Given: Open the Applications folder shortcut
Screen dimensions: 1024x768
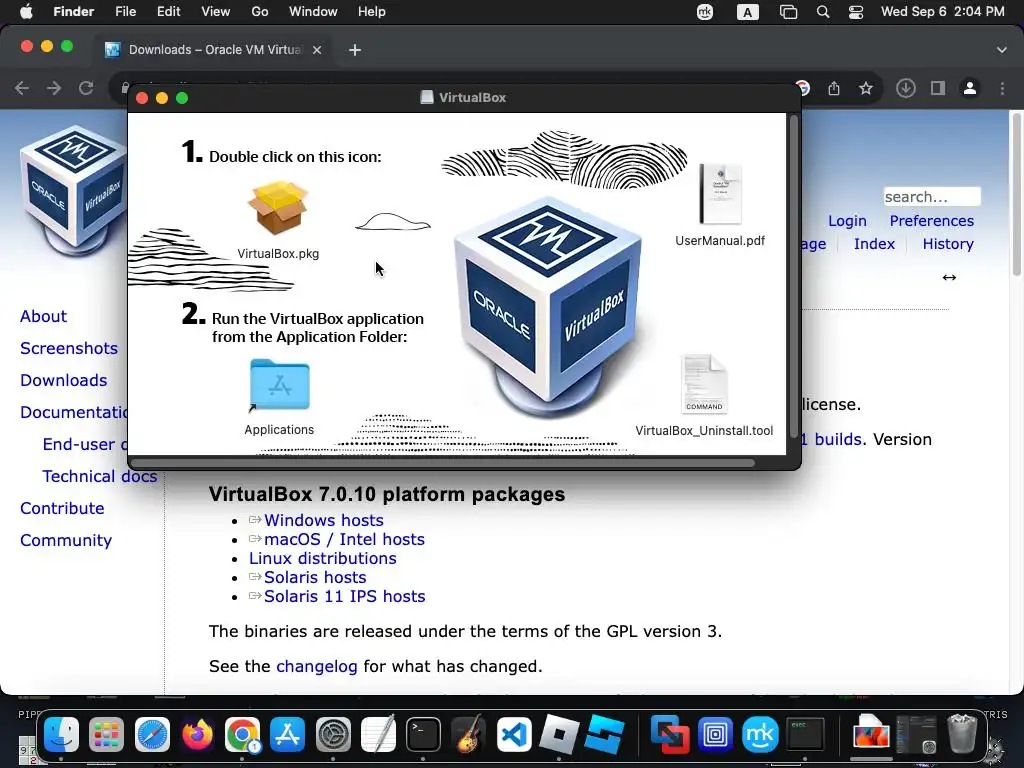Looking at the screenshot, I should pos(280,385).
